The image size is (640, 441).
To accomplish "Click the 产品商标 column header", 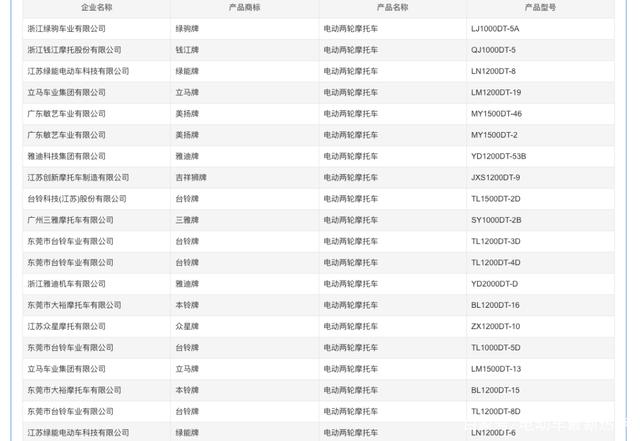I will [x=245, y=7].
